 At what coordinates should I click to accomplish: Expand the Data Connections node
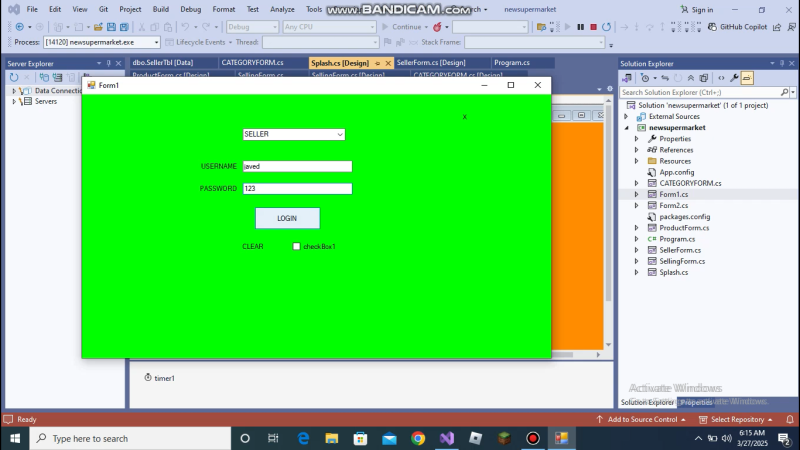(14, 90)
